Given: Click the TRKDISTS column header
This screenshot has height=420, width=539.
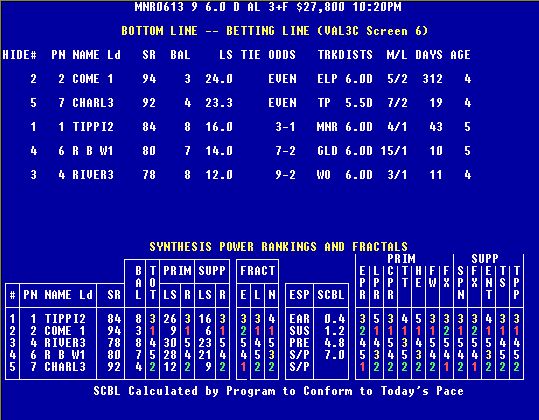Looking at the screenshot, I should pyautogui.click(x=345, y=55).
